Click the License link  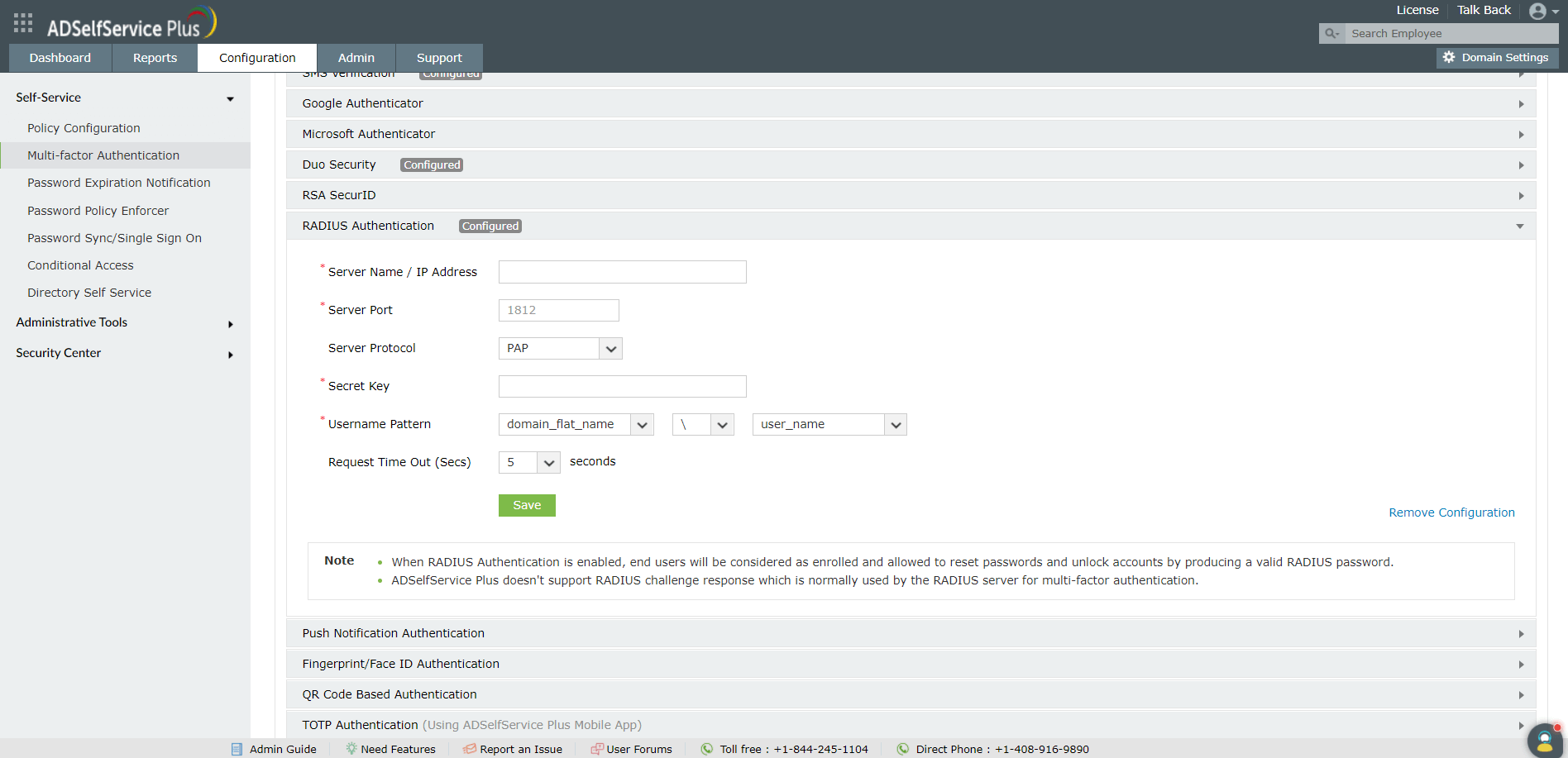[x=1417, y=10]
